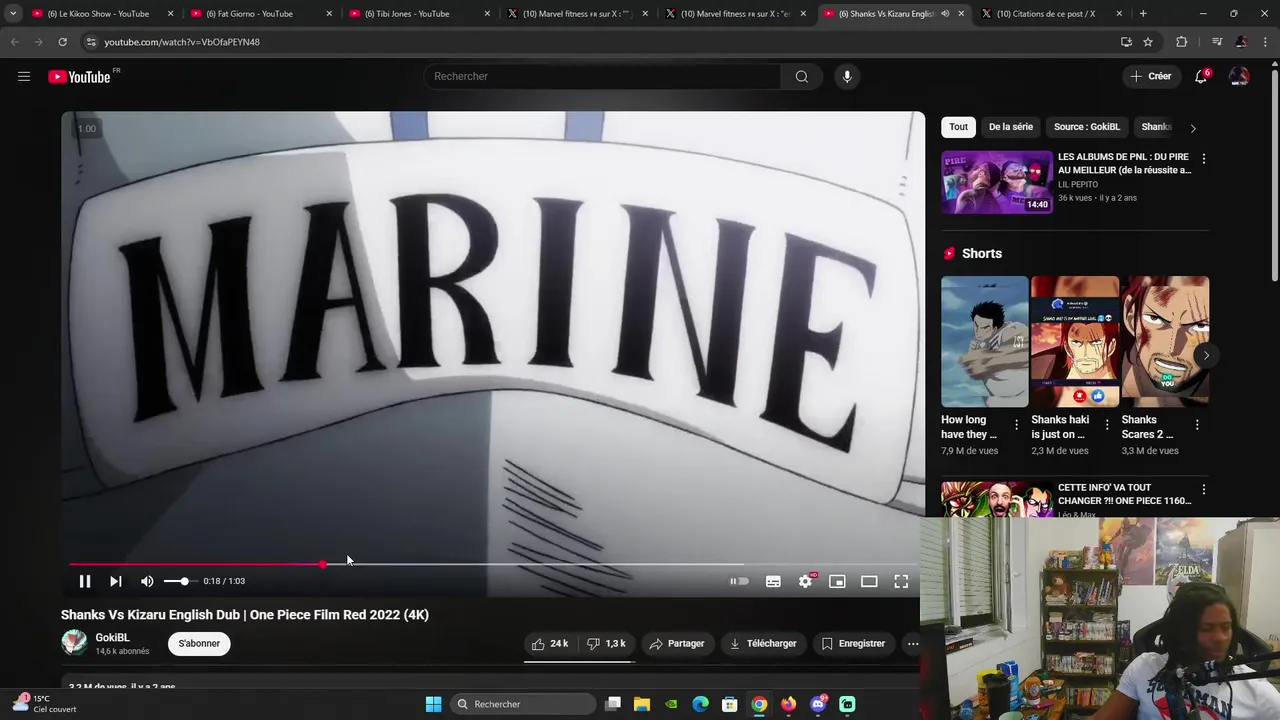Show more Shorts with the arrow

1206,355
